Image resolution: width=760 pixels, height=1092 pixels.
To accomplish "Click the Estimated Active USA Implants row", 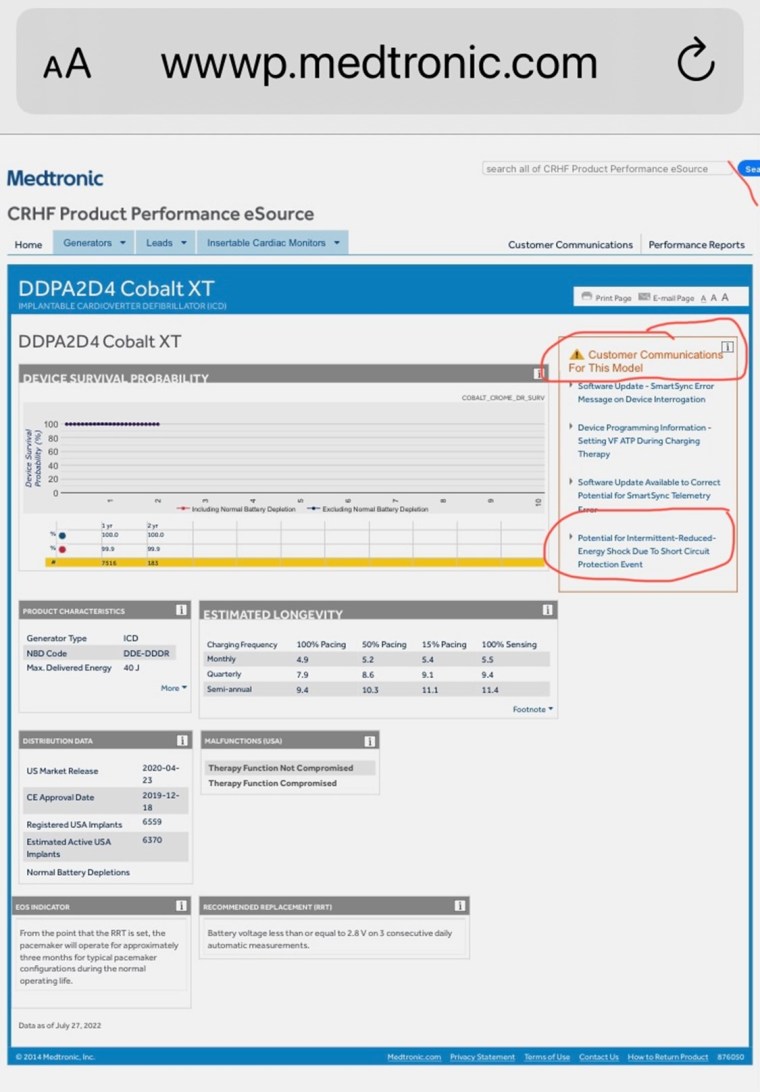I will tap(106, 847).
